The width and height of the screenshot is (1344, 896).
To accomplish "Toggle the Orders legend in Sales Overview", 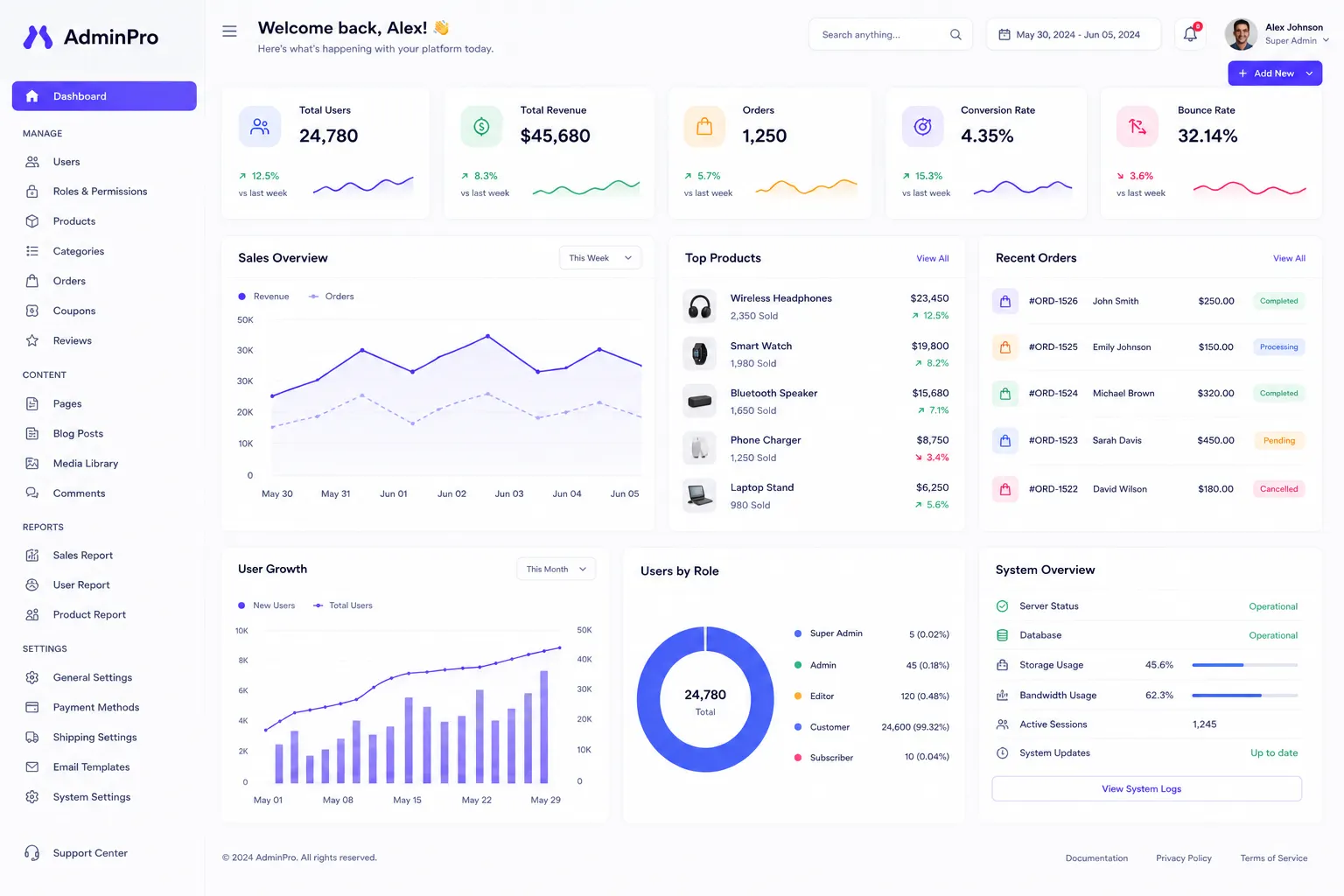I will (x=332, y=297).
